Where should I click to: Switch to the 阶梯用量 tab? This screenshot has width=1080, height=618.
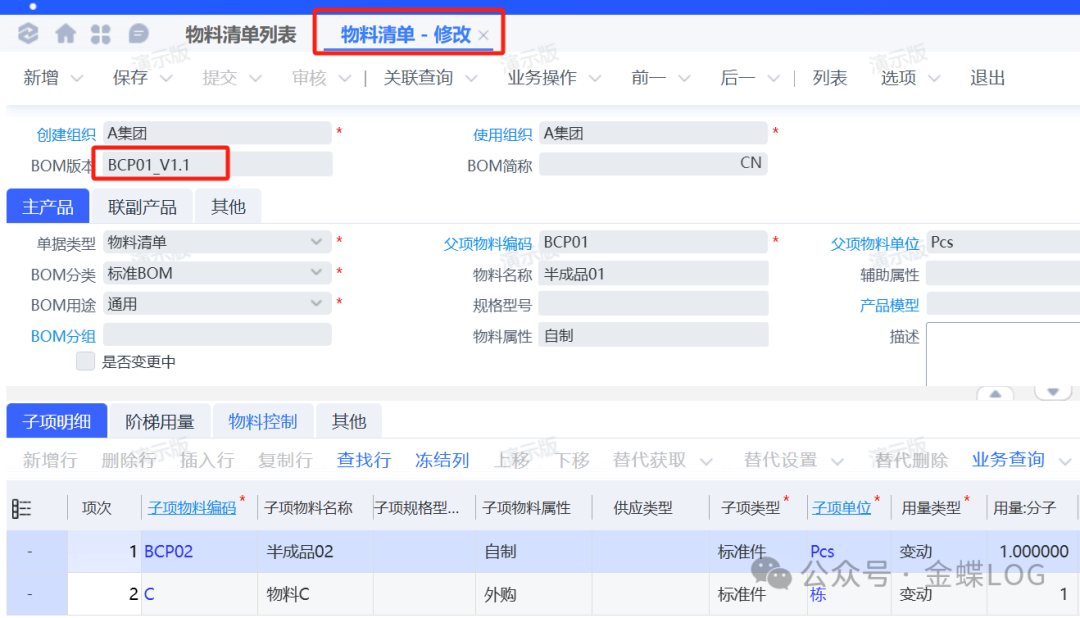tap(159, 422)
